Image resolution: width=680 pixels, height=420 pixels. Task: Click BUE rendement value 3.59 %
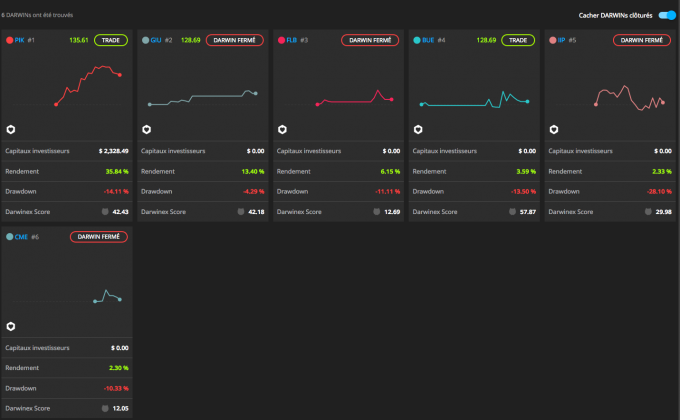coord(526,171)
